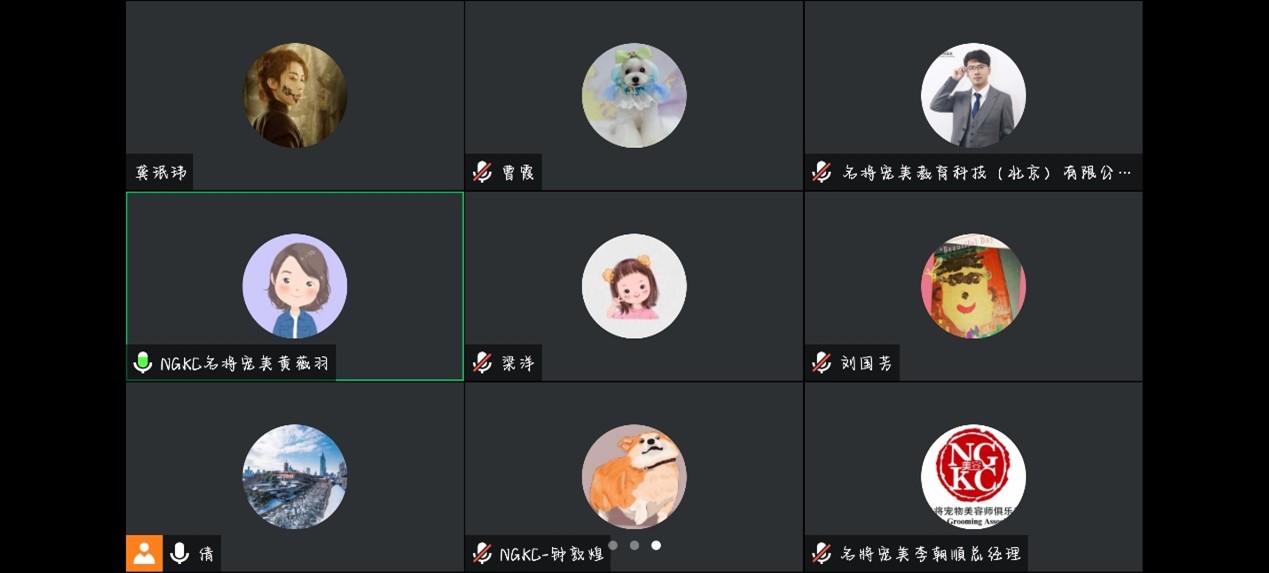Image resolution: width=1269 pixels, height=573 pixels.
Task: Open the red NGKC logo avatar
Action: pos(973,477)
